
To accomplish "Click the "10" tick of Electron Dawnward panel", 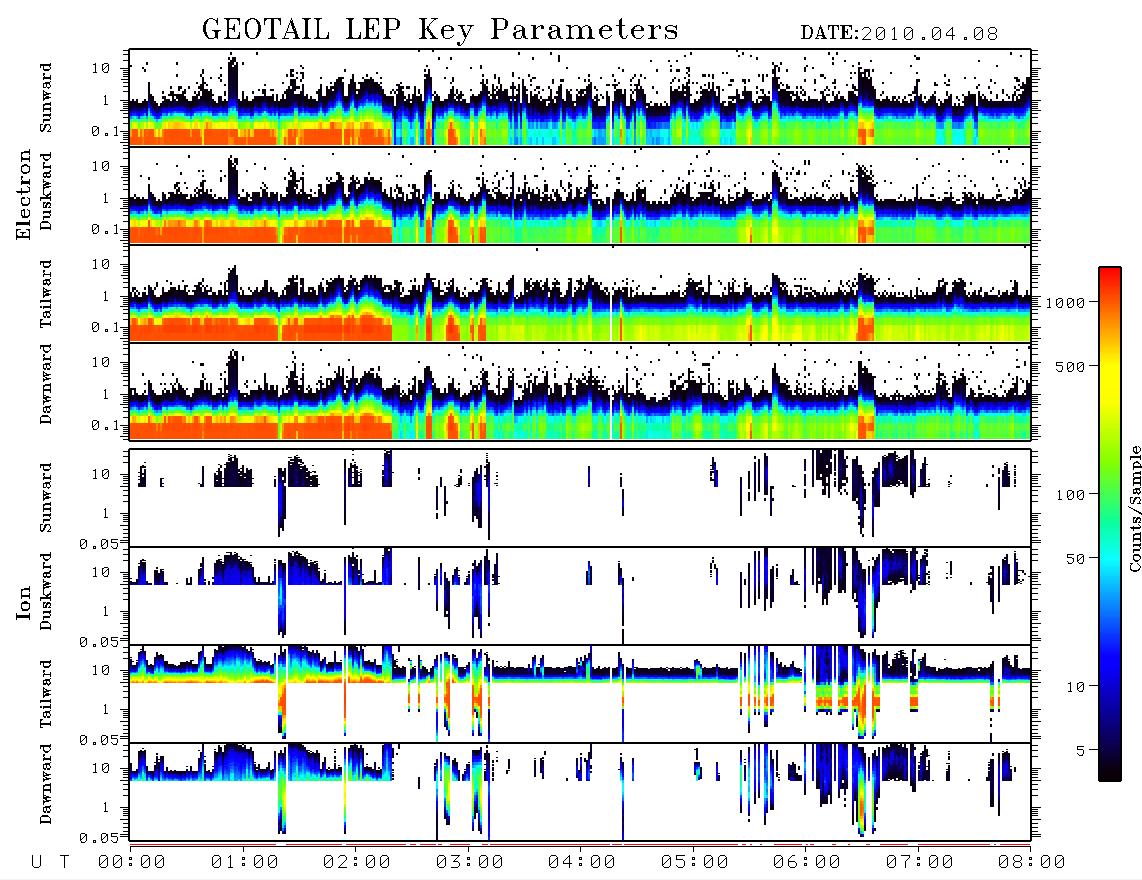I will pos(101,362).
